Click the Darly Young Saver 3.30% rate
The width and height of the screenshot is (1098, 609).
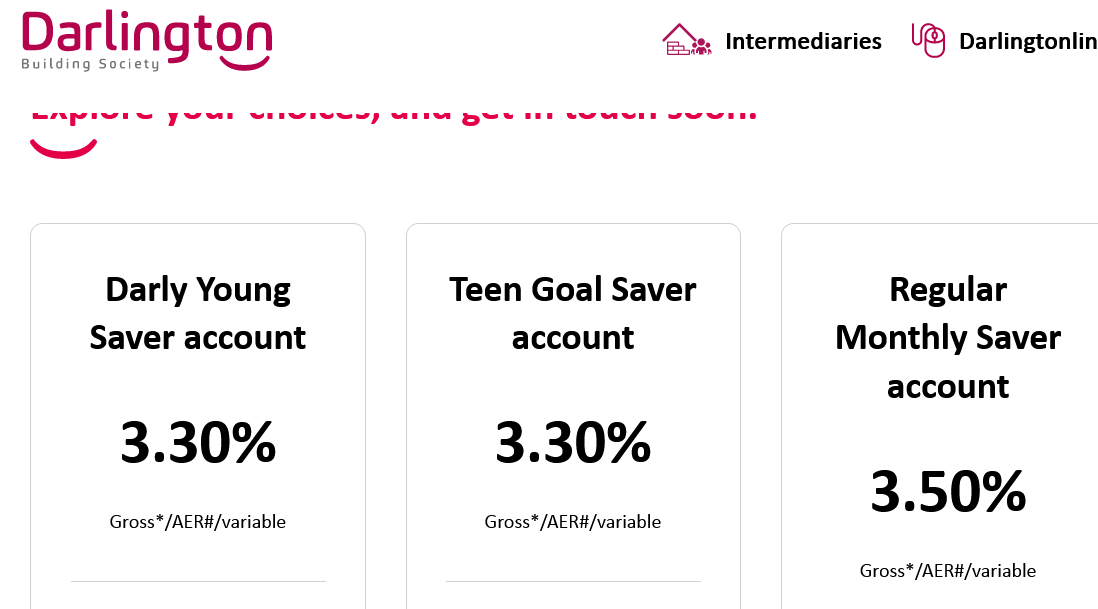[x=198, y=442]
